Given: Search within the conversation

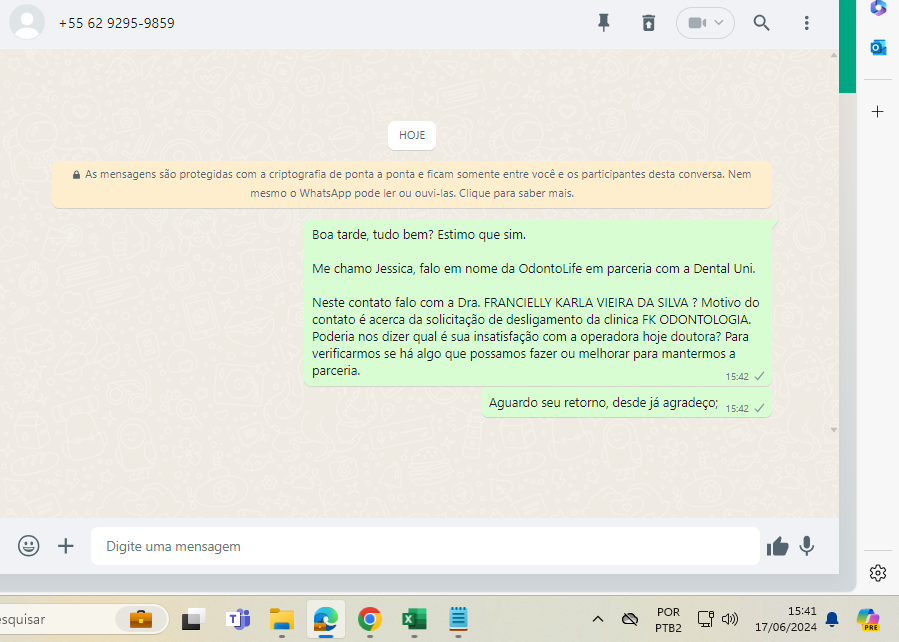Looking at the screenshot, I should point(761,23).
